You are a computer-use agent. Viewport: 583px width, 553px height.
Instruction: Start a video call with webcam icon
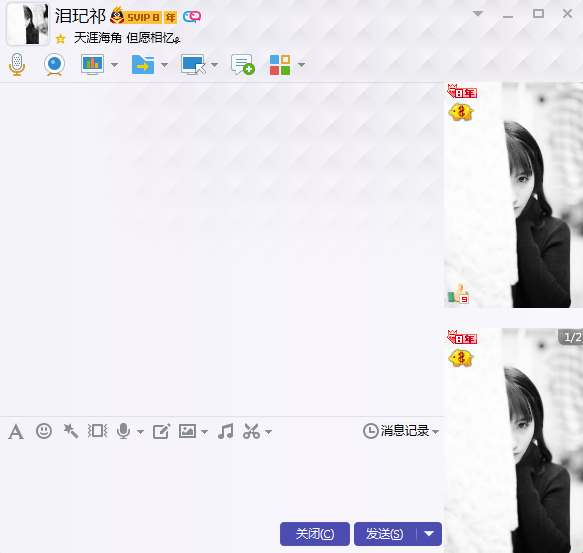point(55,64)
